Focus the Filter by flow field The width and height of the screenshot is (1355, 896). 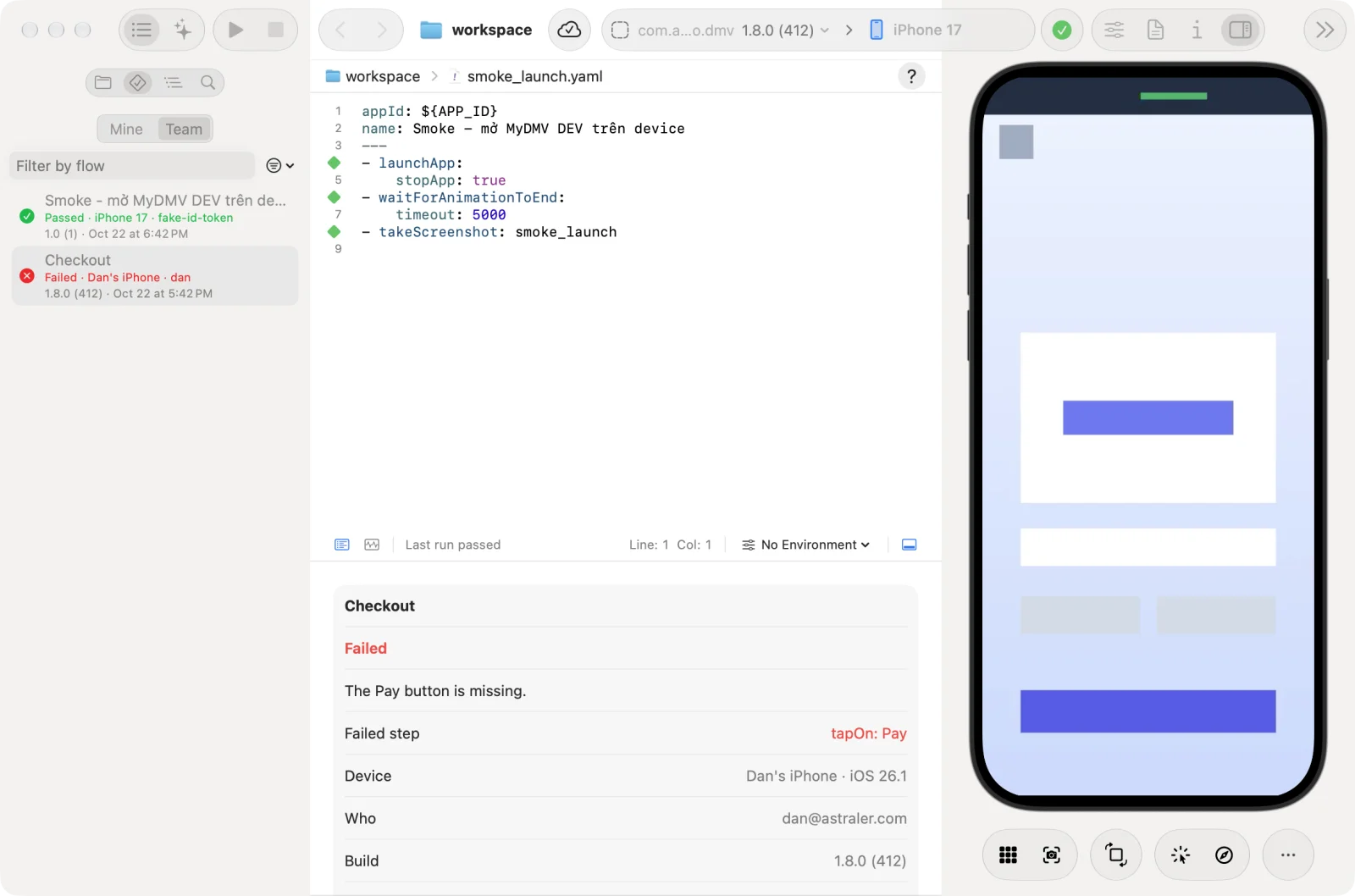(x=132, y=166)
